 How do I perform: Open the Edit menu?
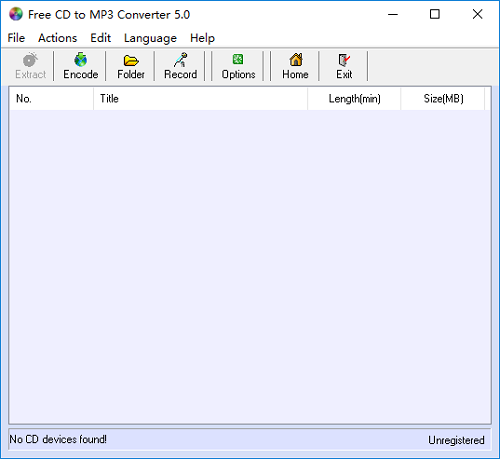(101, 38)
